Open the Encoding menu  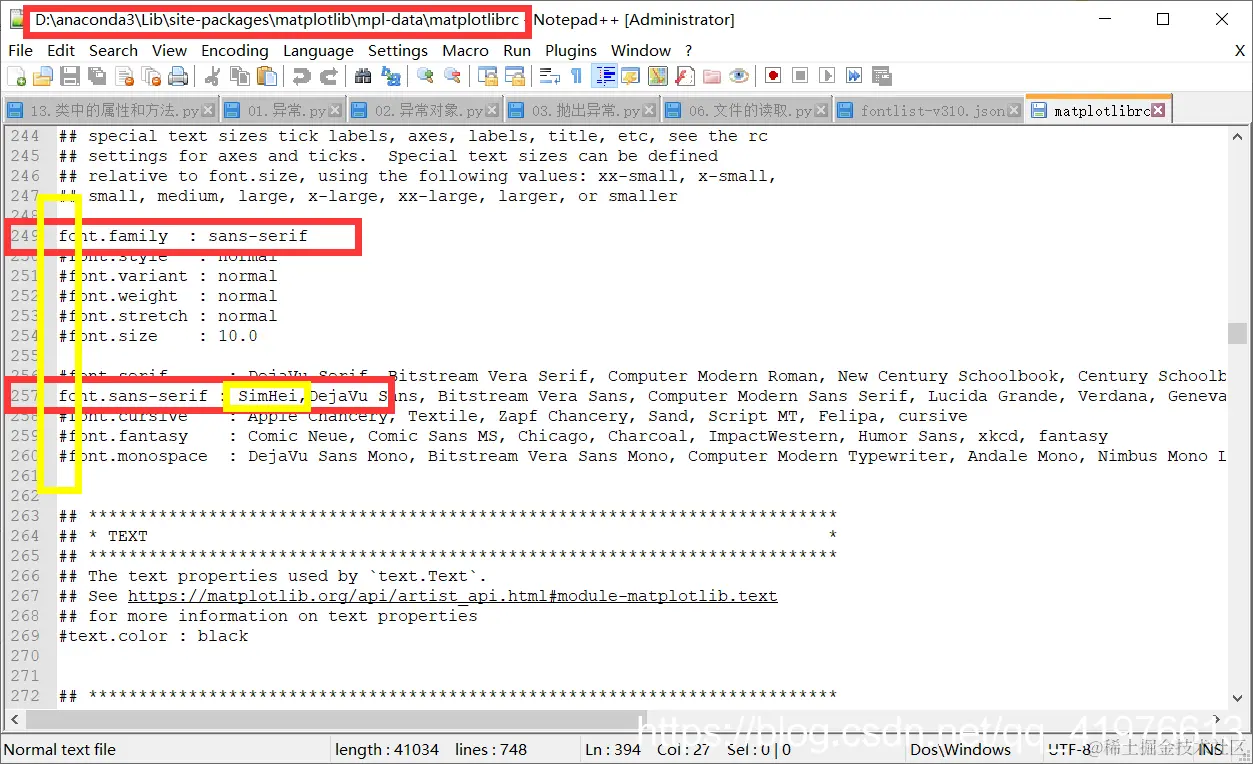pyautogui.click(x=235, y=50)
